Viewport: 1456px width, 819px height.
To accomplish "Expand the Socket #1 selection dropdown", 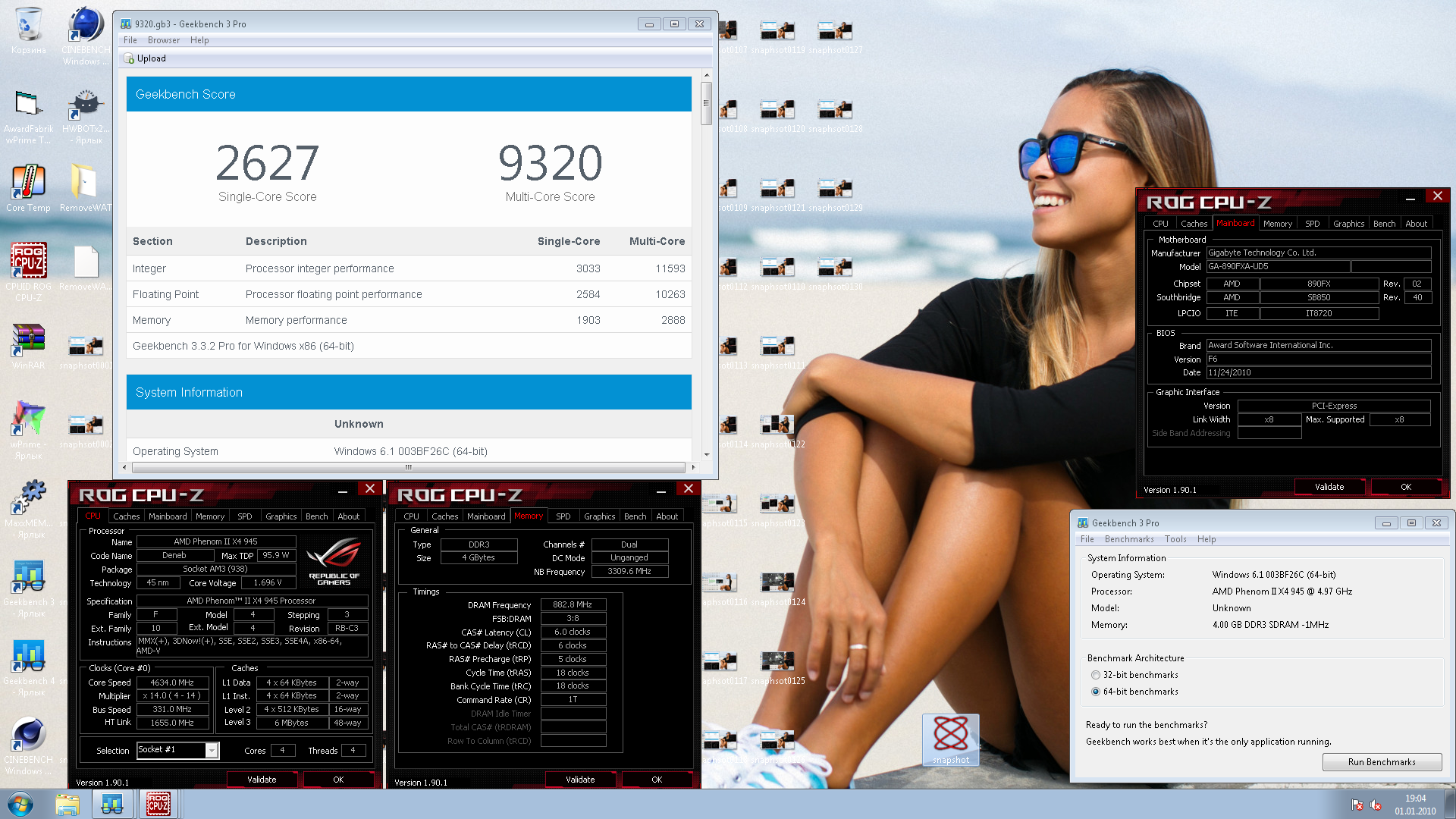I will pyautogui.click(x=212, y=750).
